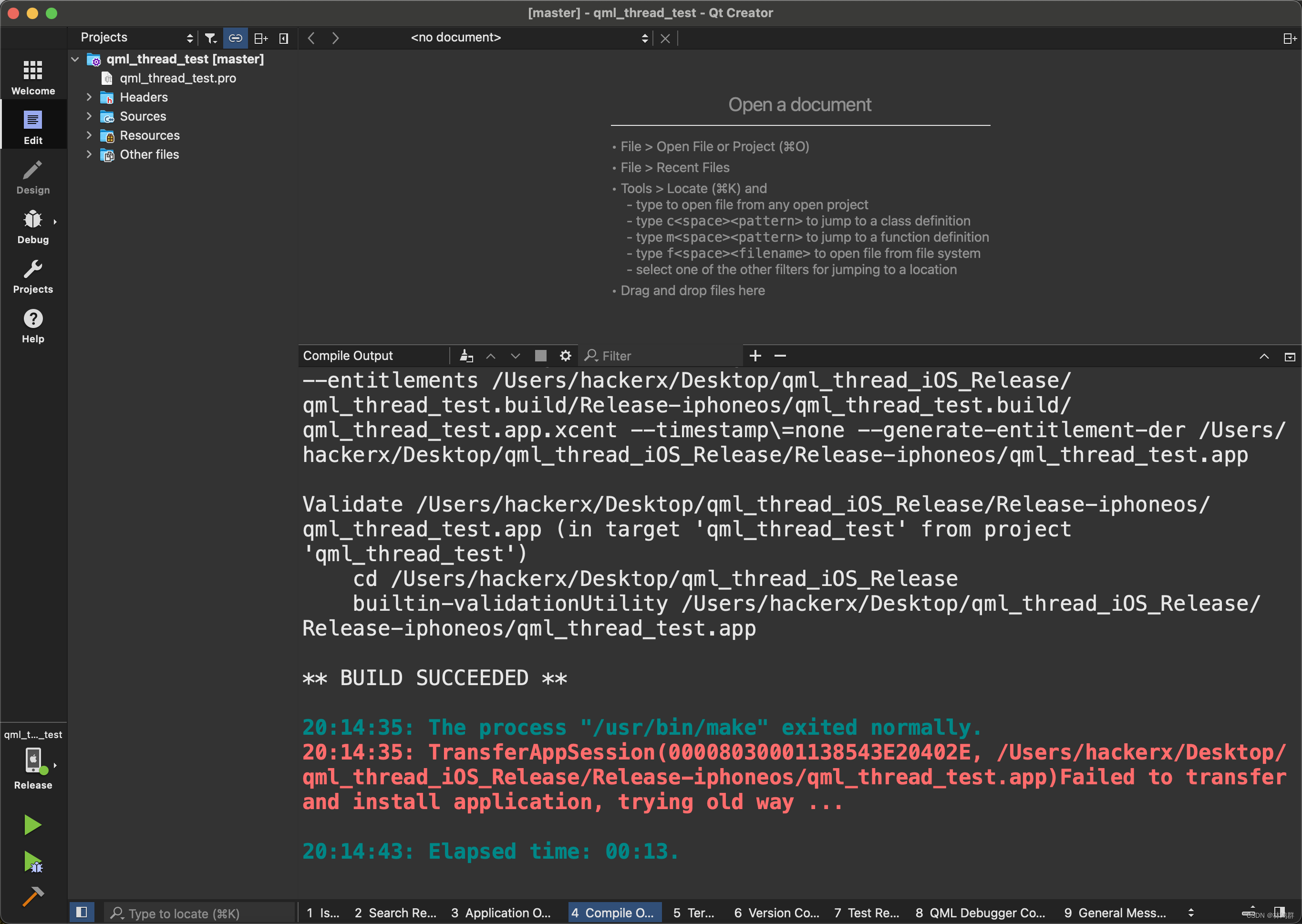Expand the Headers folder
The height and width of the screenshot is (924, 1302).
(89, 97)
